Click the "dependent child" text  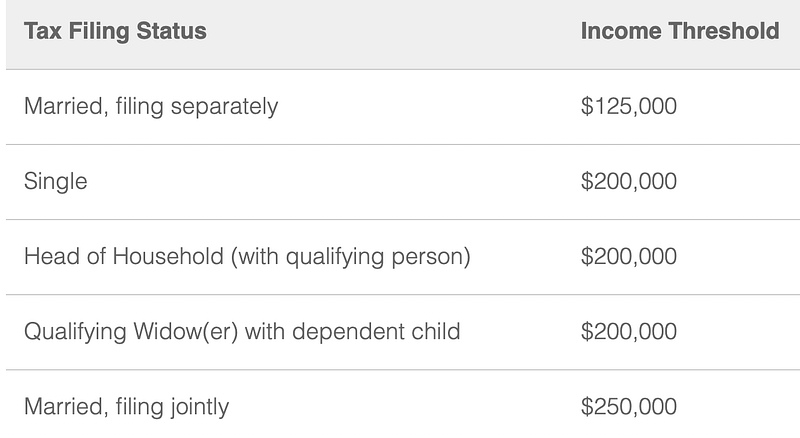[x=376, y=332]
